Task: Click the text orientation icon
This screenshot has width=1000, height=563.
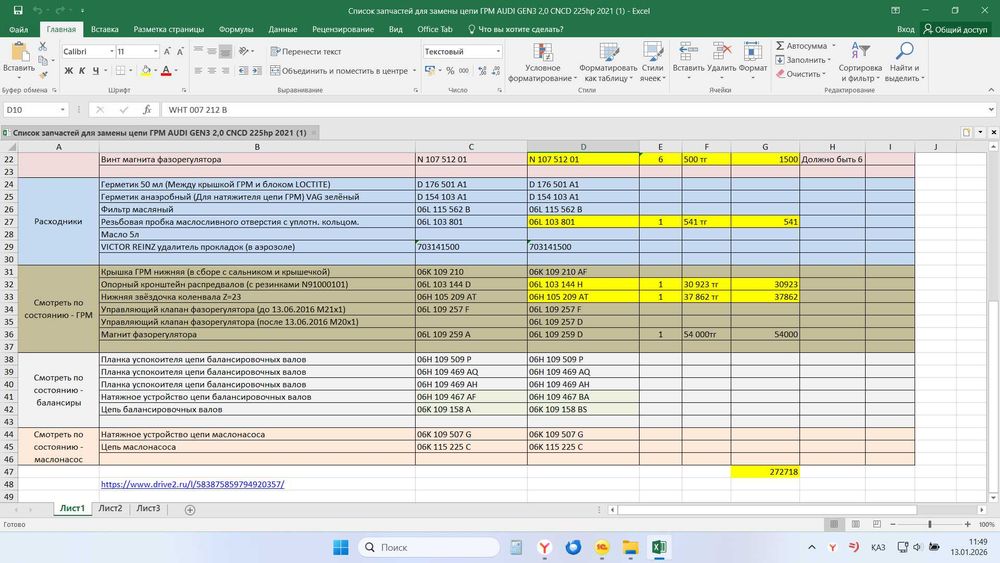Action: 244,51
